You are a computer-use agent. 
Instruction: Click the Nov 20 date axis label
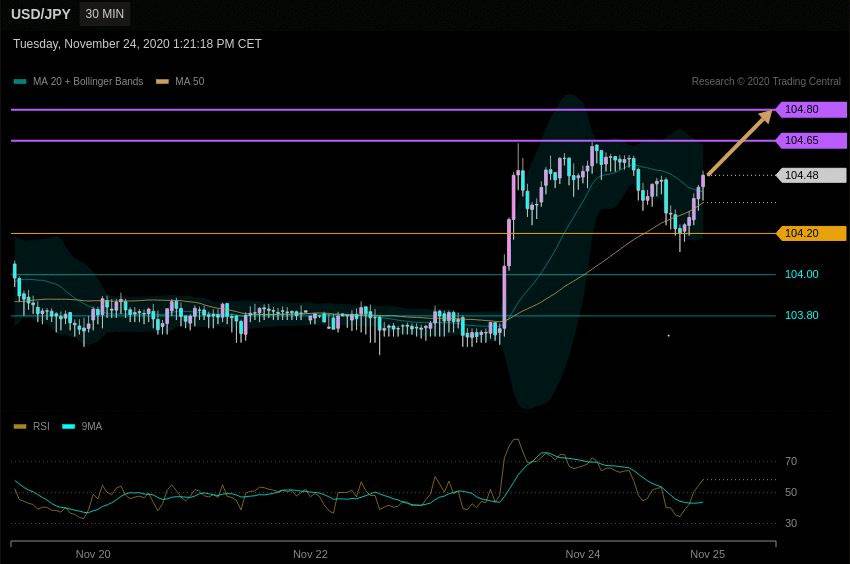click(93, 554)
